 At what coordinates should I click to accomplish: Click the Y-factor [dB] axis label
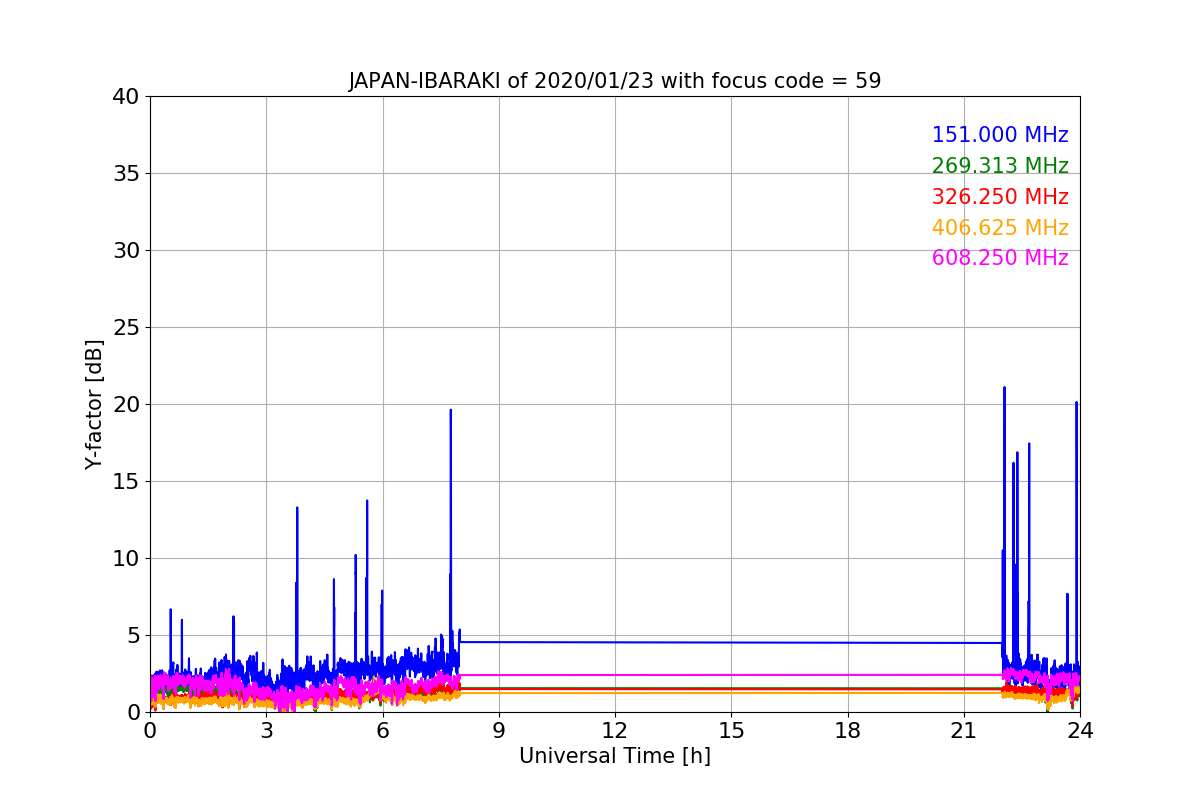tap(94, 404)
